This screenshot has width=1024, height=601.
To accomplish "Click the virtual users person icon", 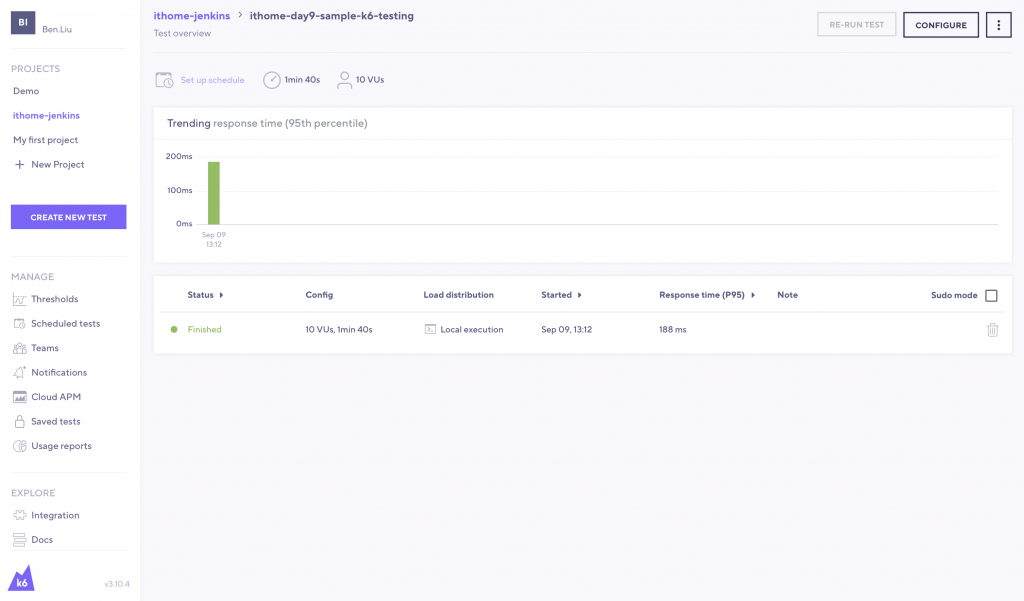I will pyautogui.click(x=344, y=80).
